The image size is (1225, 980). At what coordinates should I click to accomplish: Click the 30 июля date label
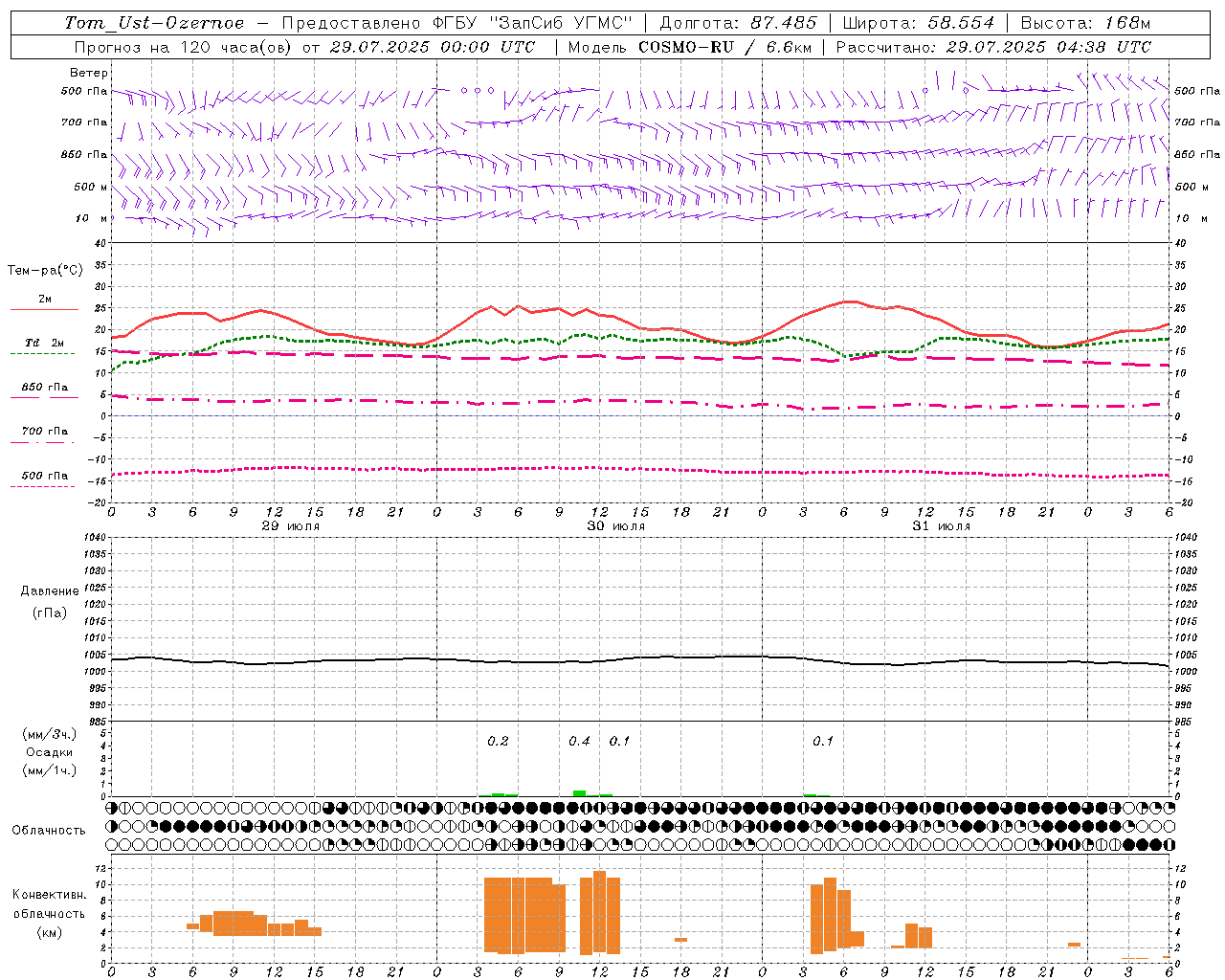click(615, 526)
